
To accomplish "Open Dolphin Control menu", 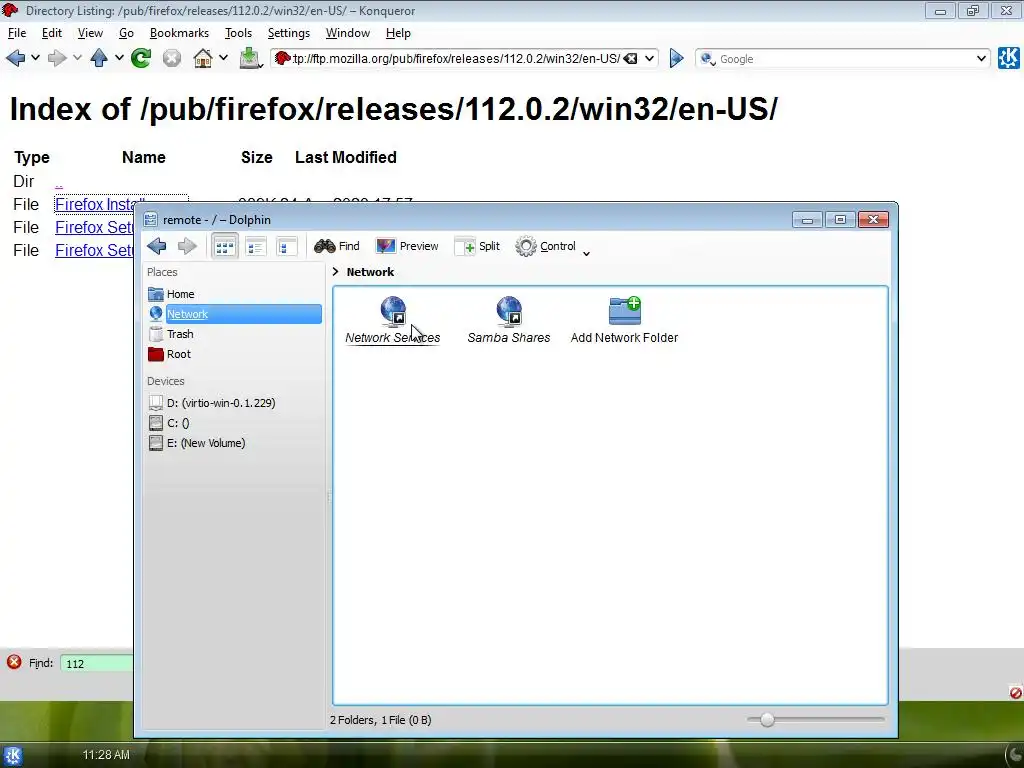I will click(x=545, y=246).
